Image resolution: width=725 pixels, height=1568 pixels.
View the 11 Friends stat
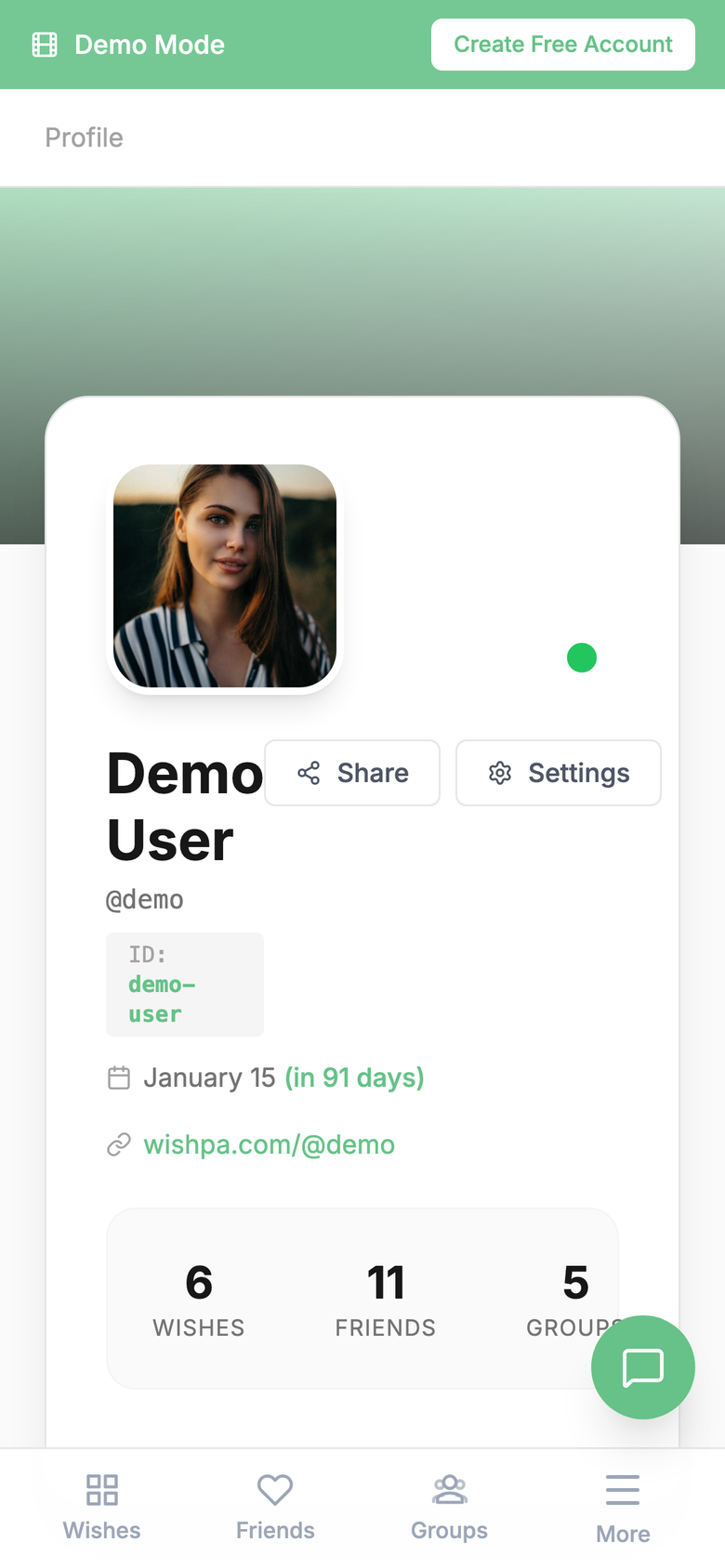386,1299
